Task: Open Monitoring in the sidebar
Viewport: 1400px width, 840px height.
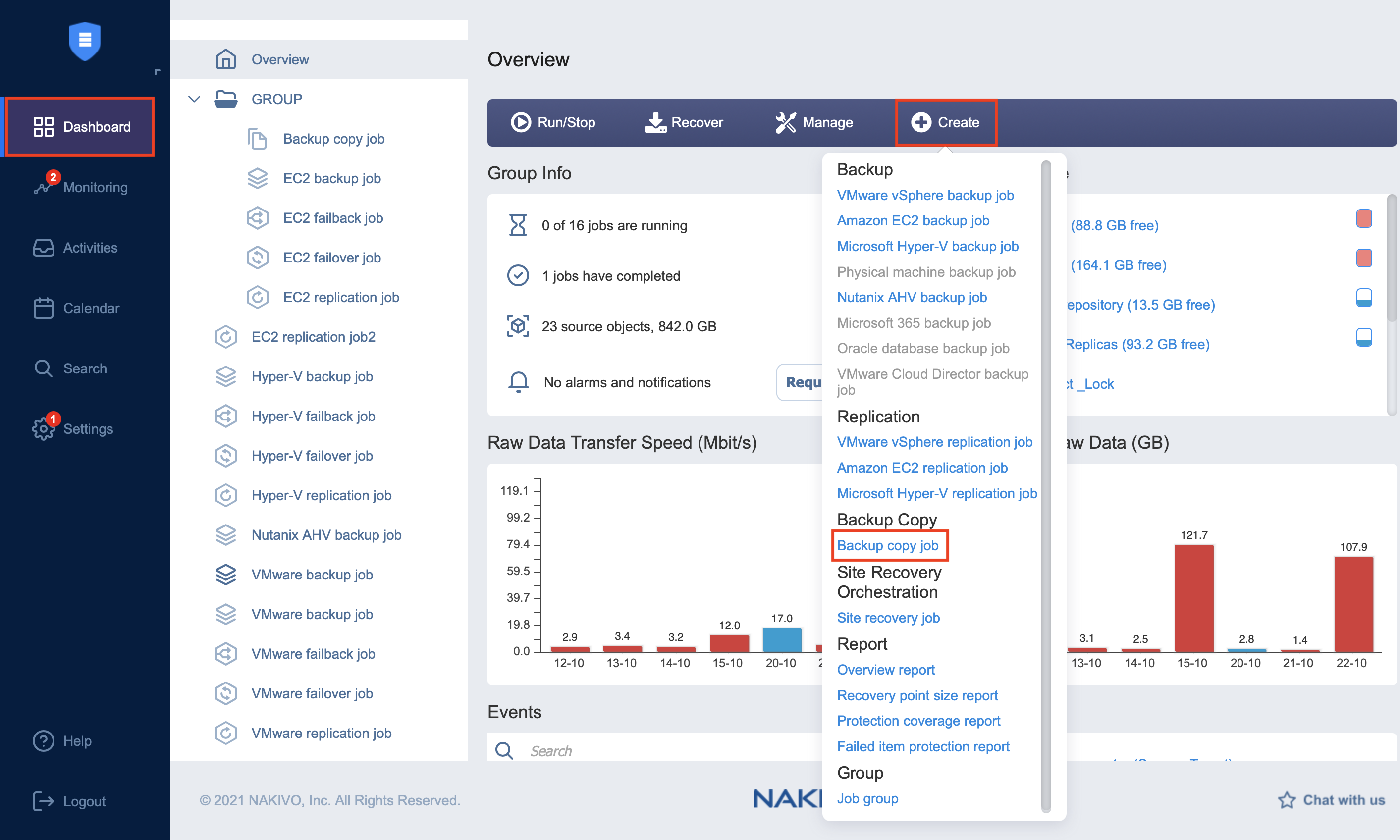Action: pos(80,187)
